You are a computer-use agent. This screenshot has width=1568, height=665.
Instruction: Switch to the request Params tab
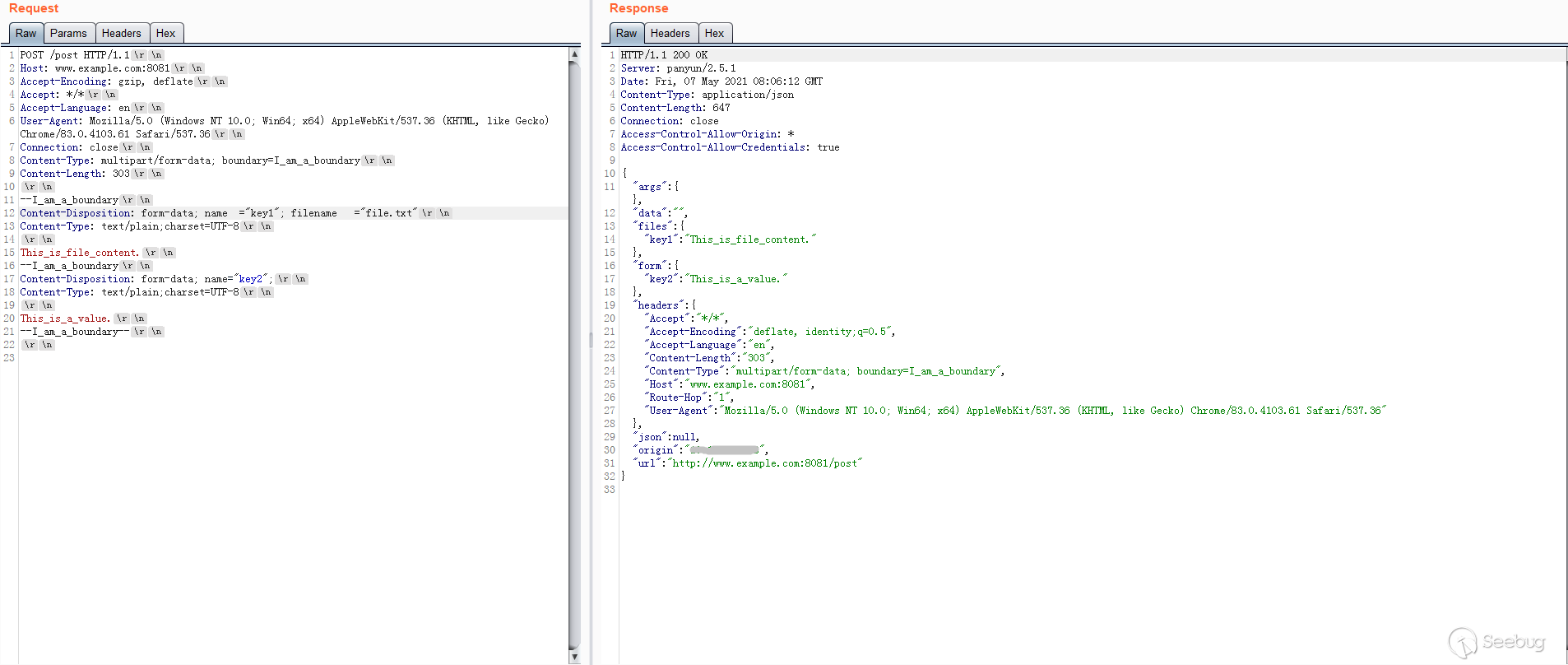[68, 34]
